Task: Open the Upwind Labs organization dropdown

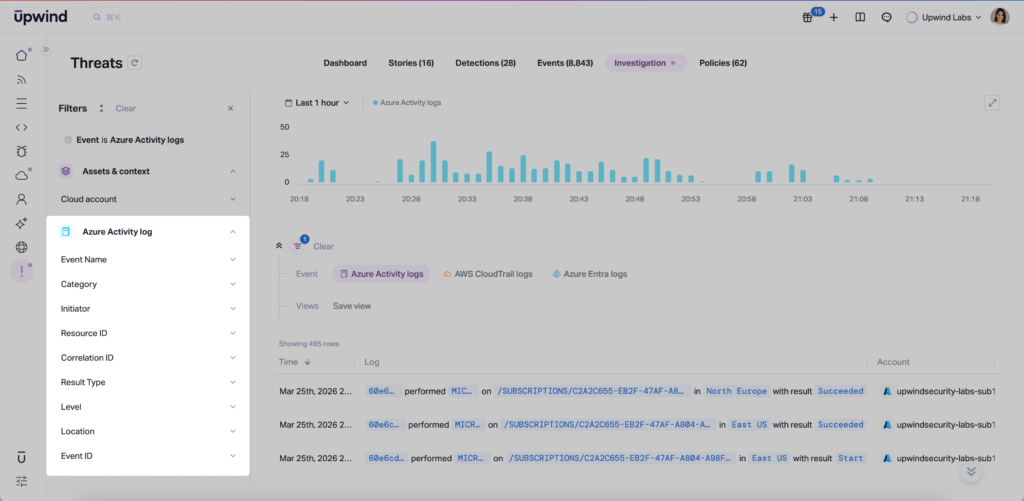Action: click(x=944, y=18)
